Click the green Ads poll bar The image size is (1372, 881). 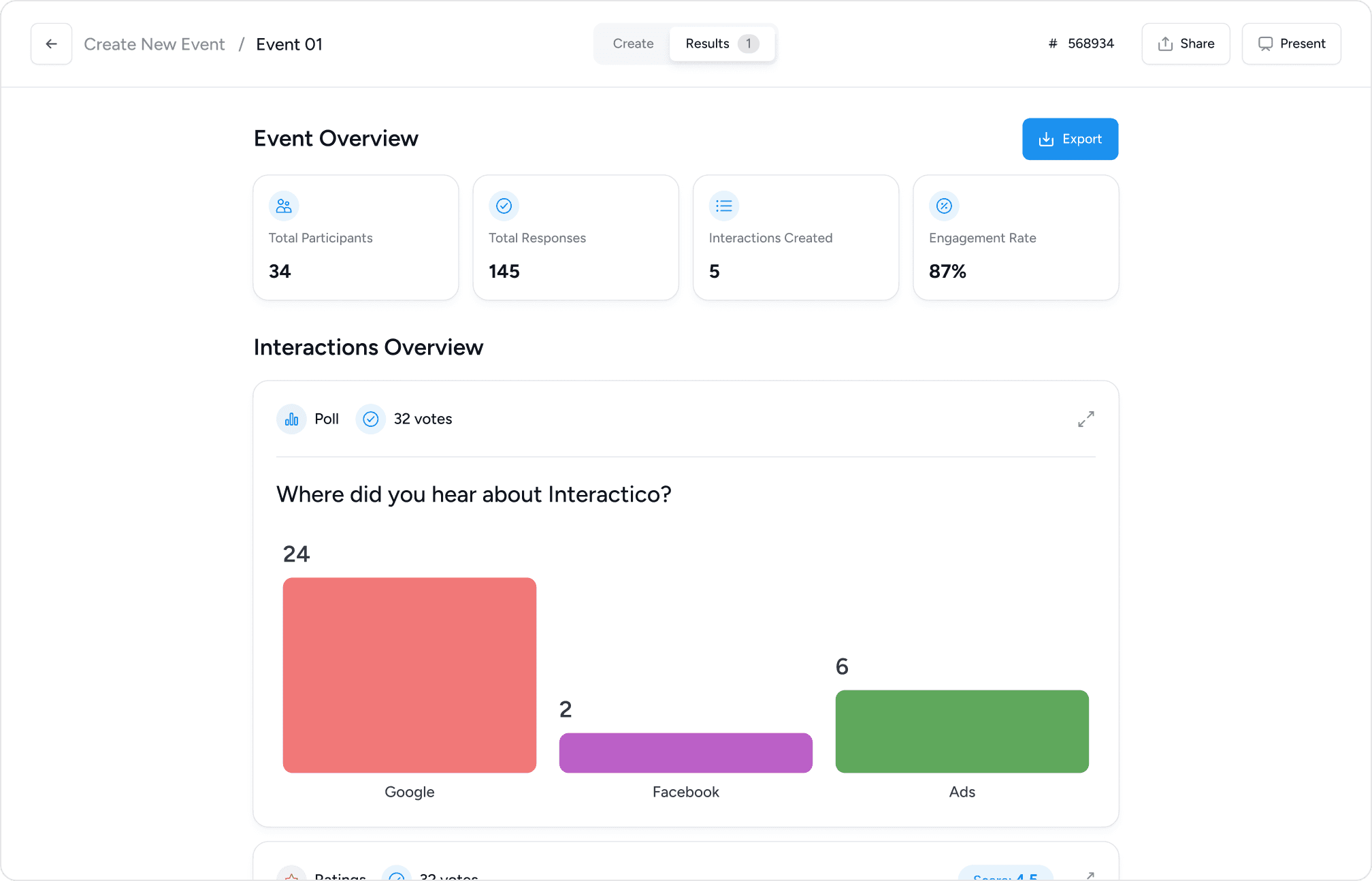point(962,731)
